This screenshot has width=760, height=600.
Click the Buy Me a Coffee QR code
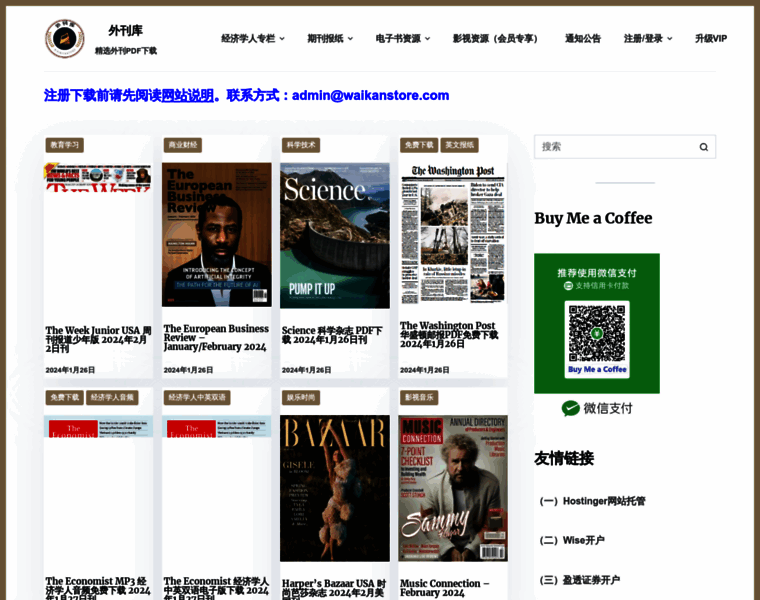[x=597, y=333]
